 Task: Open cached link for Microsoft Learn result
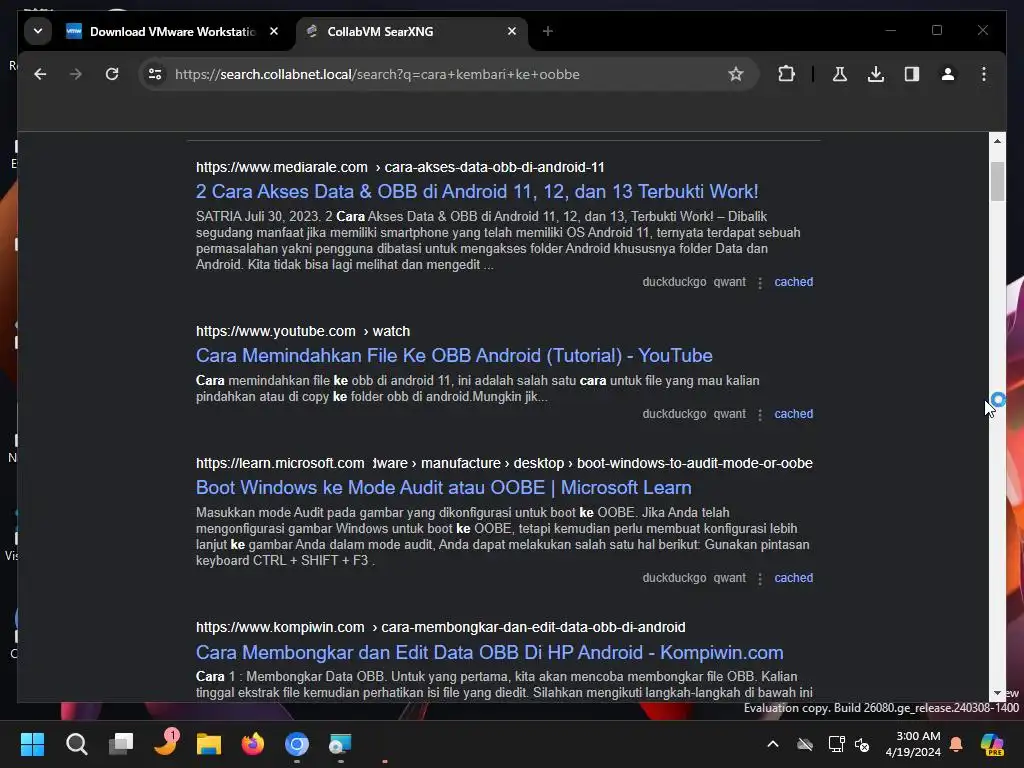793,578
